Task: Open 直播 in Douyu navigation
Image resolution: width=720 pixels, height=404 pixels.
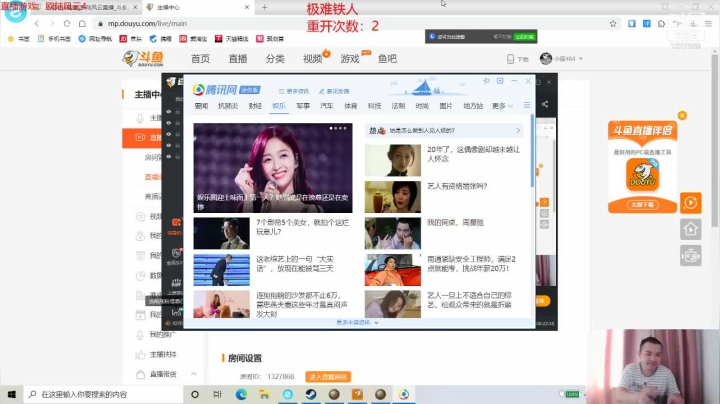Action: coord(238,59)
